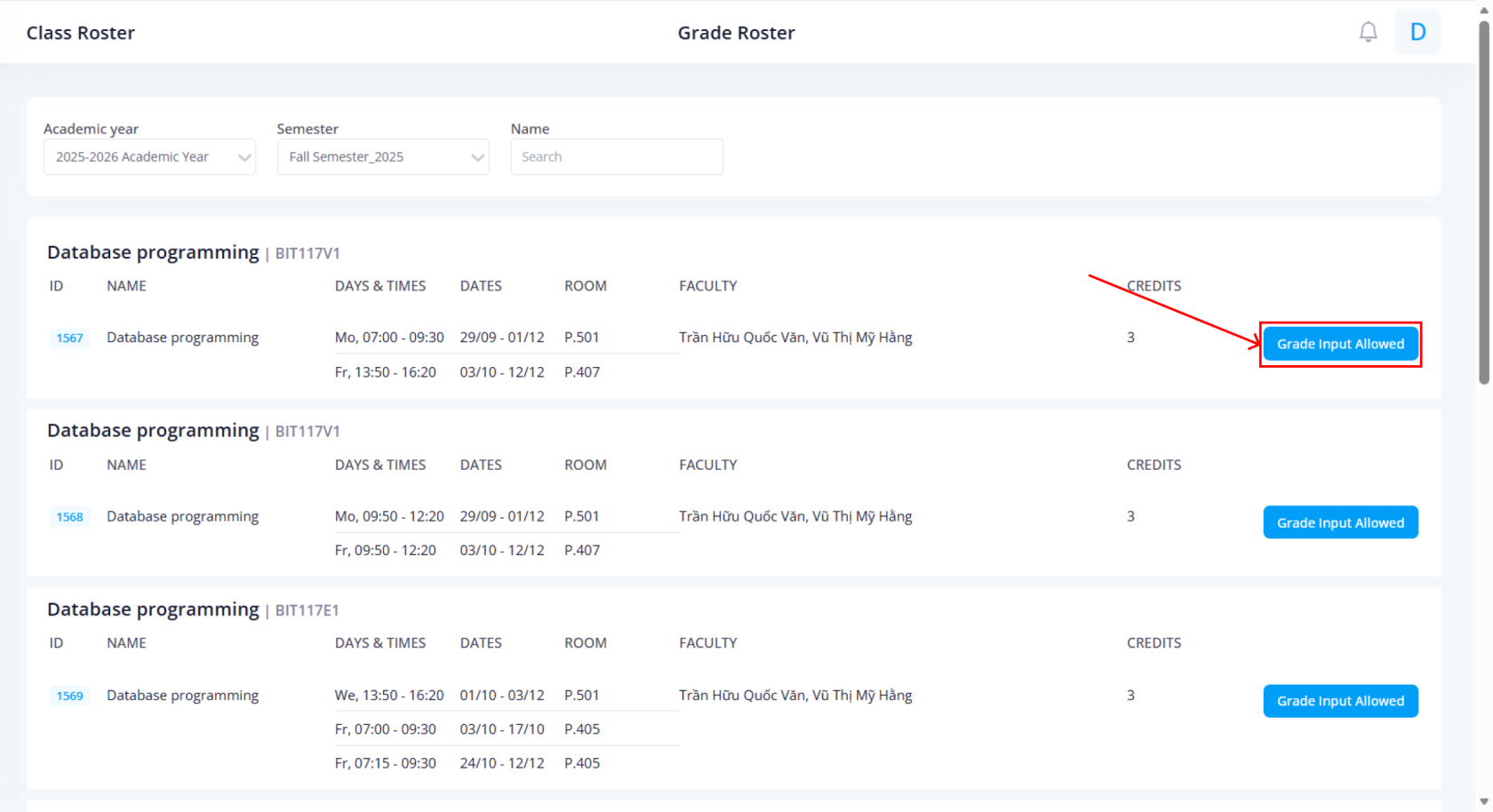Expand the Academic year dropdown

[149, 157]
